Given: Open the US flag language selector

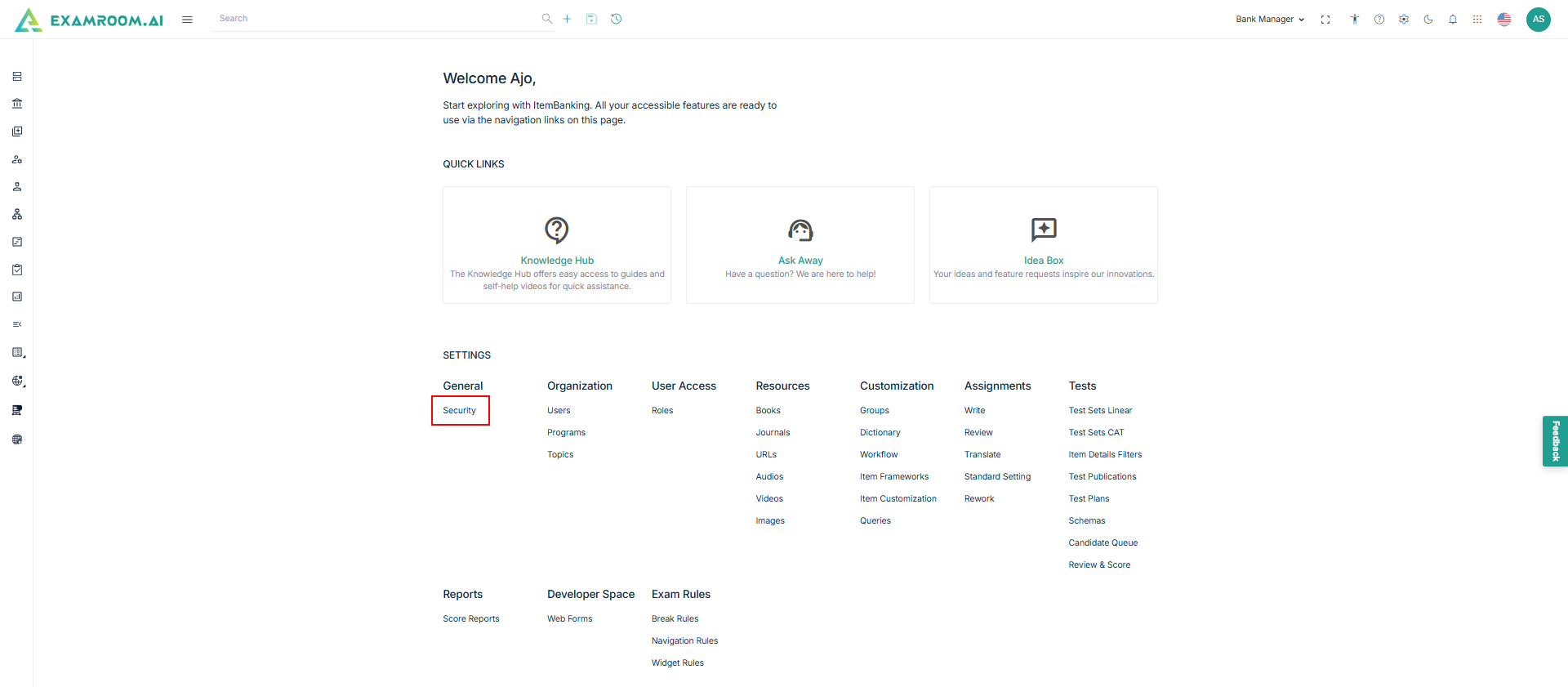Looking at the screenshot, I should tap(1504, 20).
